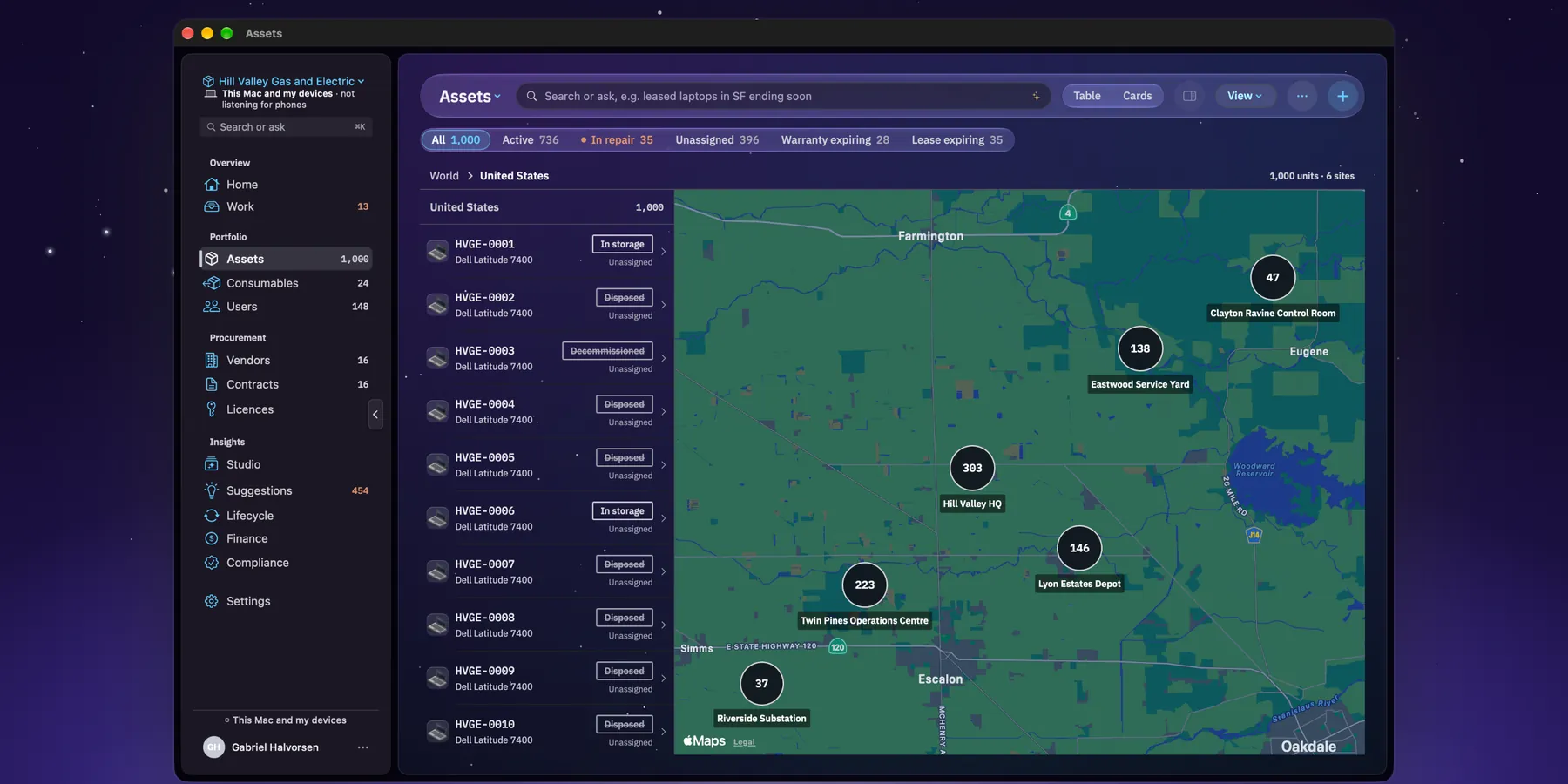Open Lifecycle in the sidebar
The height and width of the screenshot is (784, 1568).
tap(286, 516)
